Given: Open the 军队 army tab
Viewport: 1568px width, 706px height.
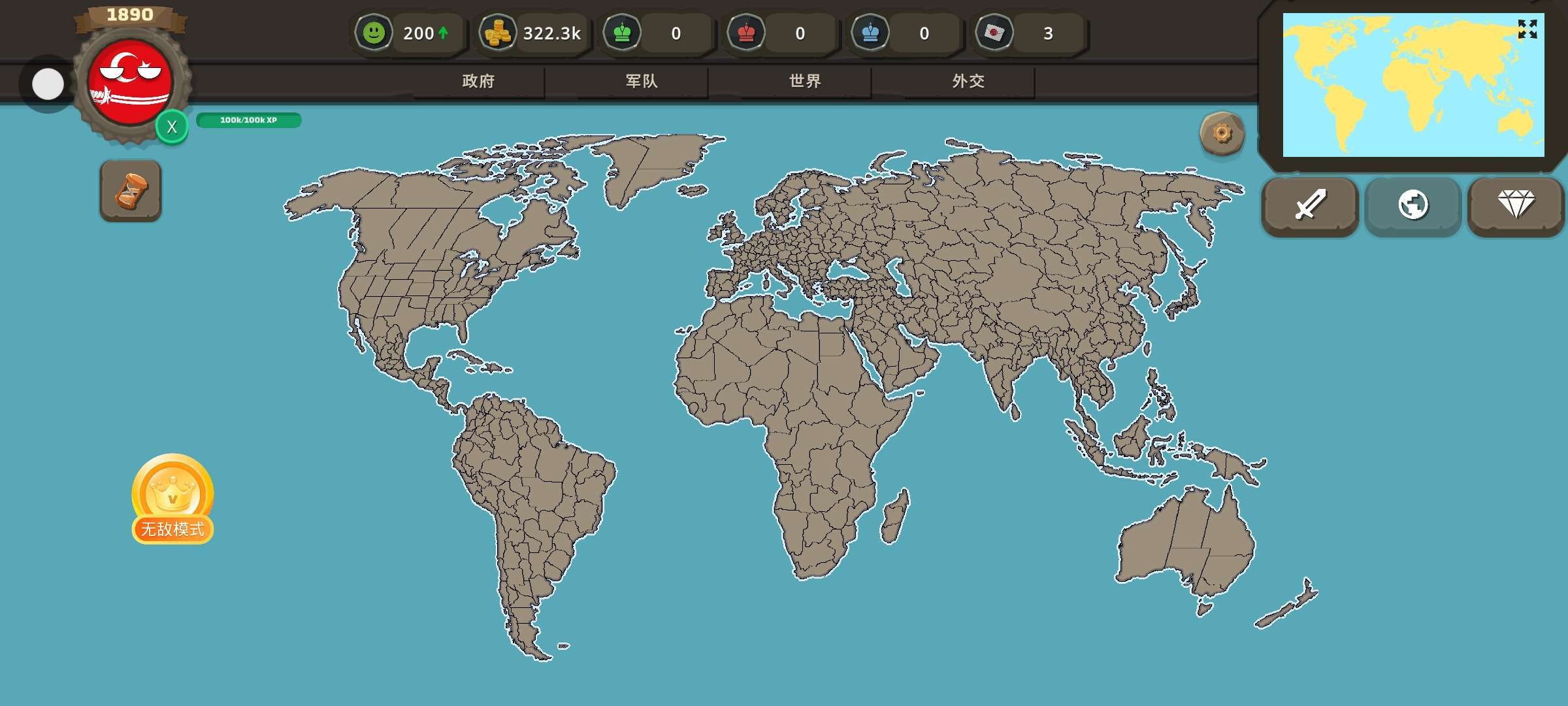Looking at the screenshot, I should 642,81.
